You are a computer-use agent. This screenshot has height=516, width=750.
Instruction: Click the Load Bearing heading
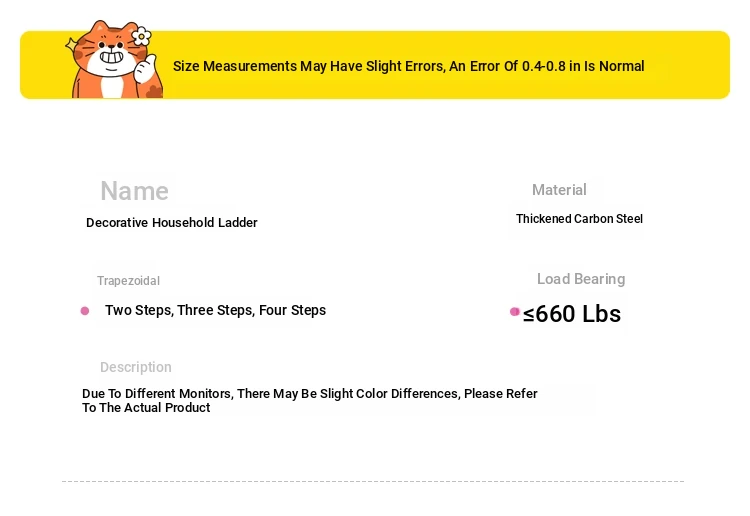click(x=581, y=279)
